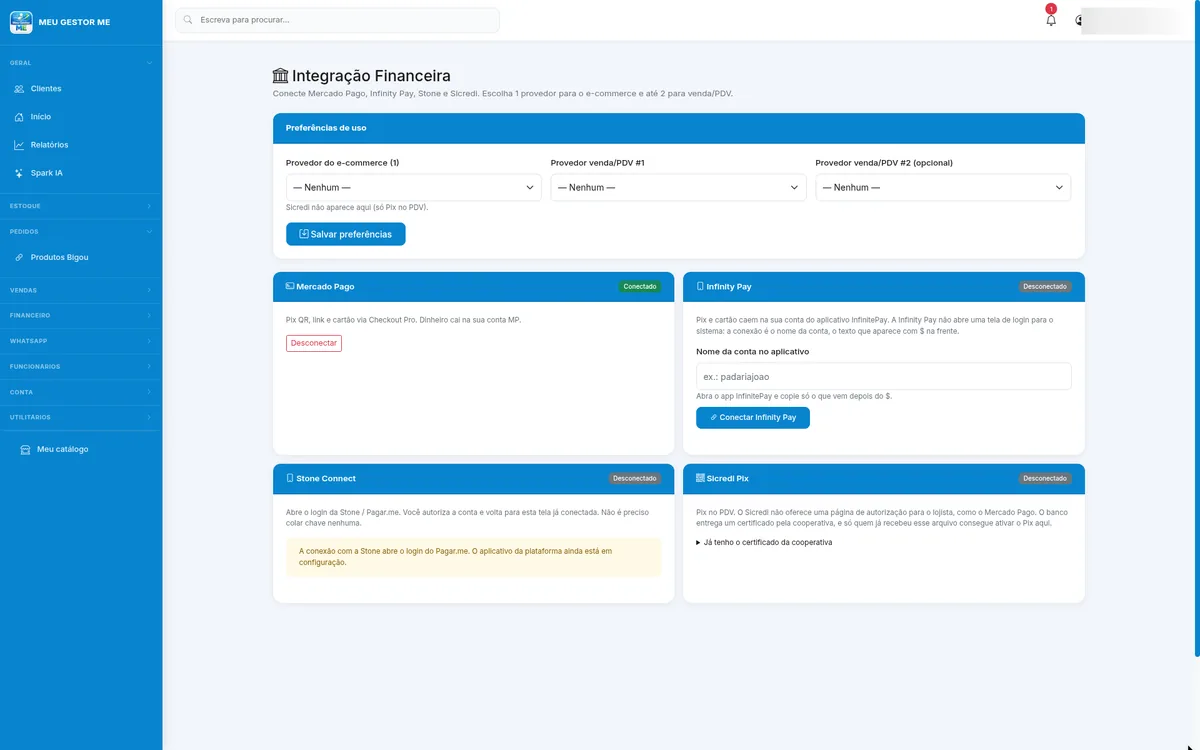Screen dimensions: 1200x750
Task: Click the page's vertical scrollbar
Action: click(x=1196, y=330)
